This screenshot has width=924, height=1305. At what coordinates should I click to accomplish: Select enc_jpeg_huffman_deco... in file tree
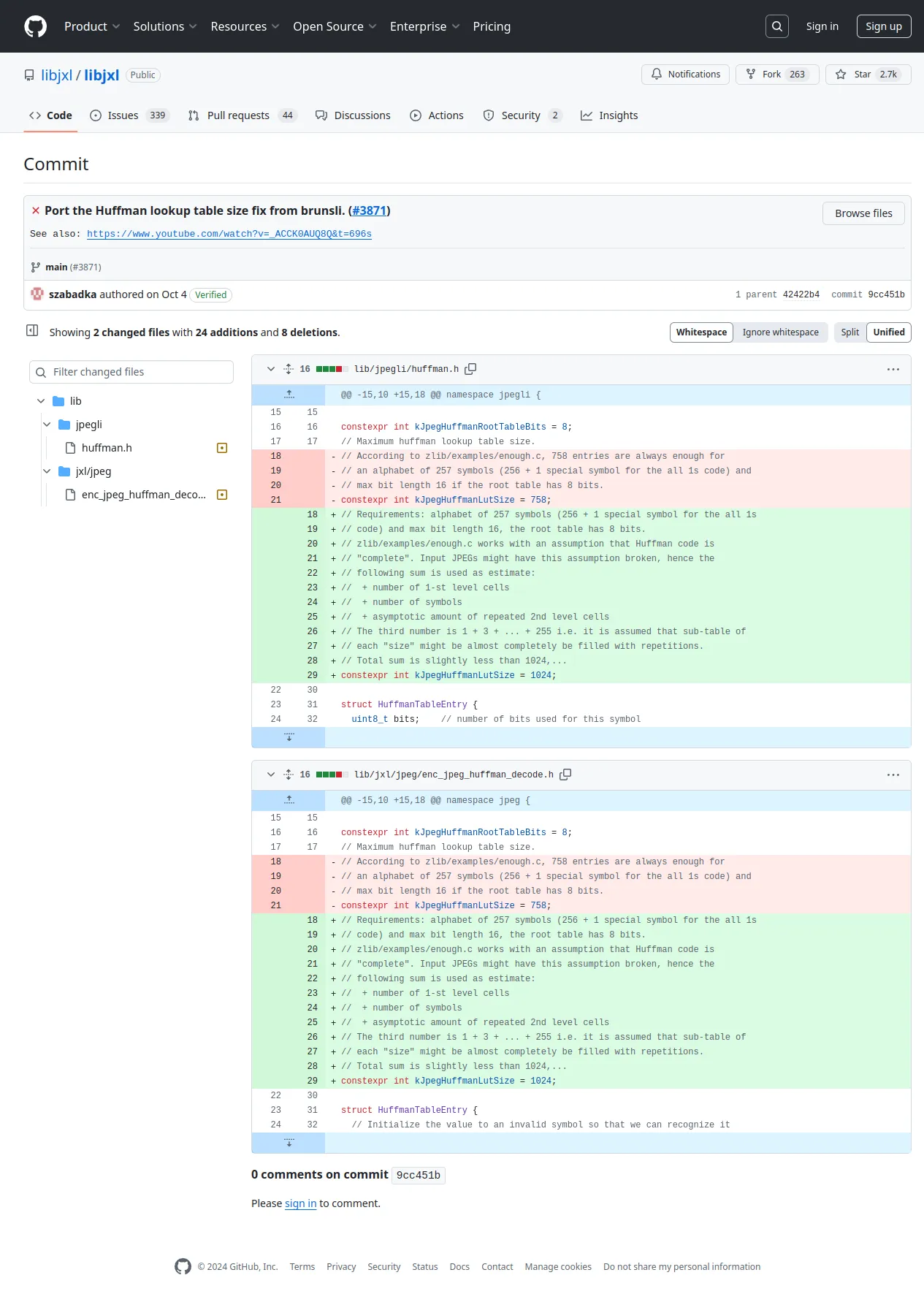(143, 495)
